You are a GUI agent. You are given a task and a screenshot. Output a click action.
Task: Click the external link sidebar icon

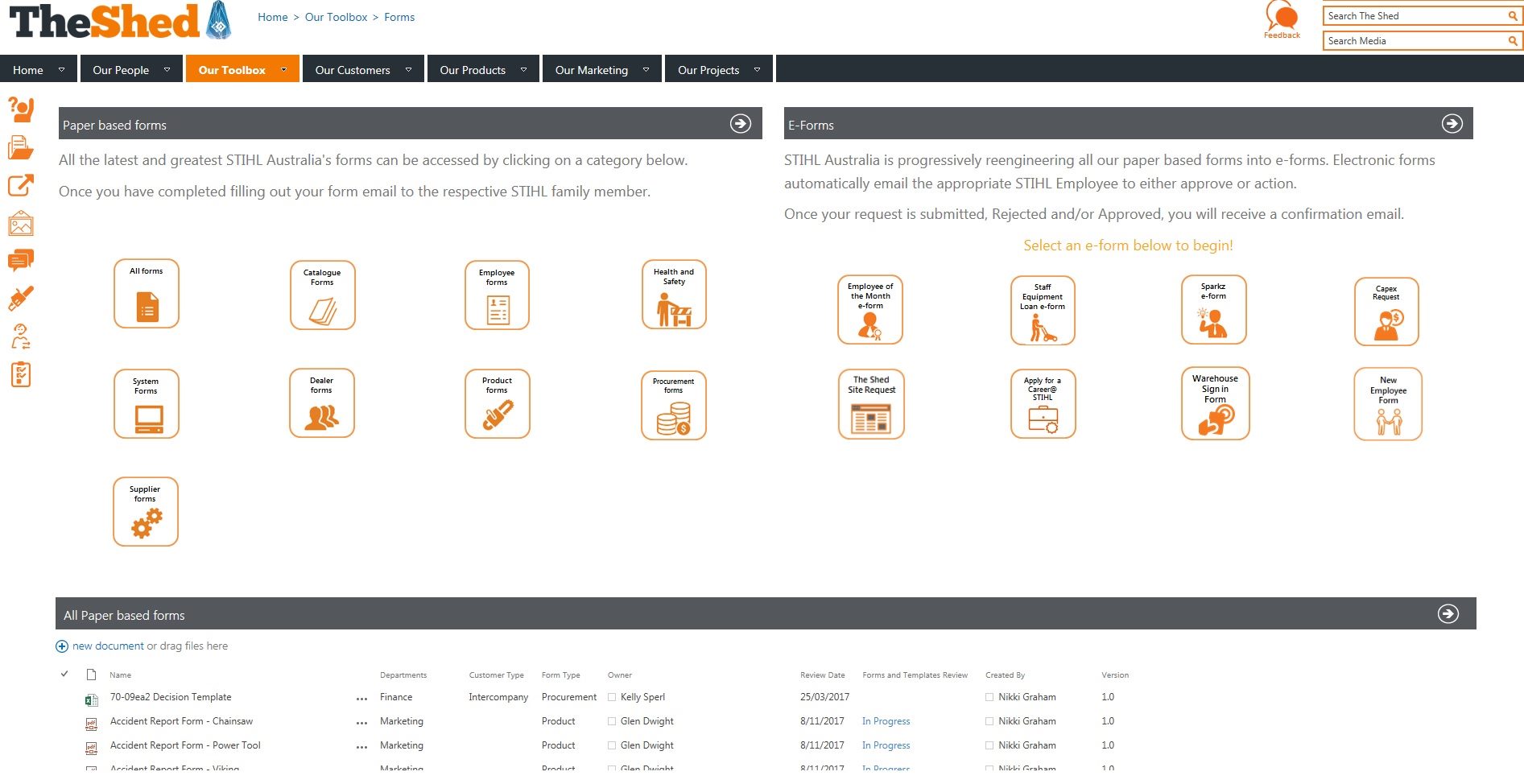[21, 185]
